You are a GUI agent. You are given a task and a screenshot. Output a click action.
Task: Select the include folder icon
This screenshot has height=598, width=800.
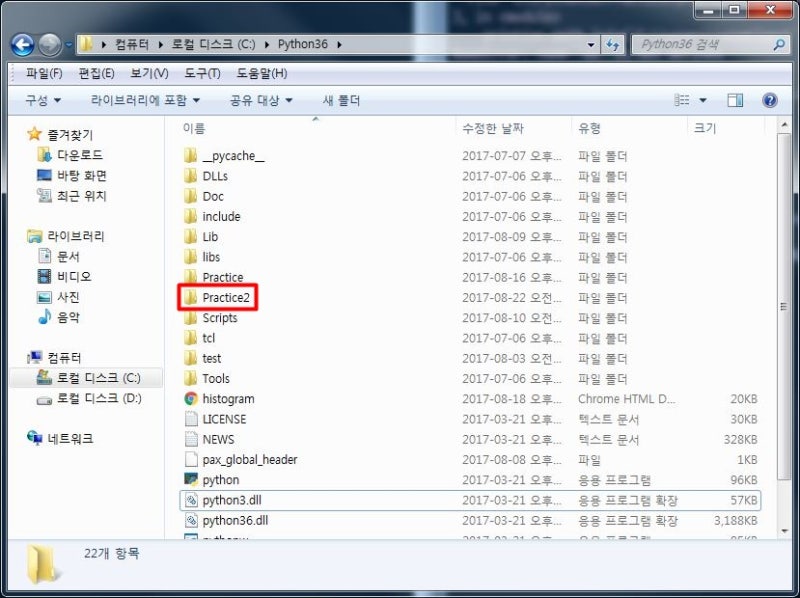(190, 216)
